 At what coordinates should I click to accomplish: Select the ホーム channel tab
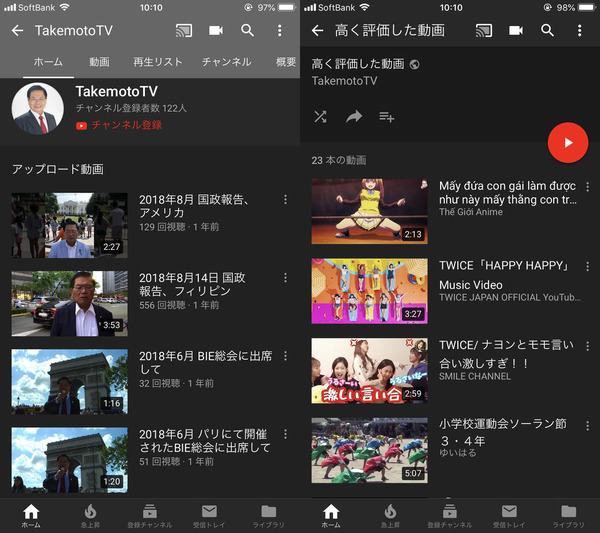click(48, 62)
